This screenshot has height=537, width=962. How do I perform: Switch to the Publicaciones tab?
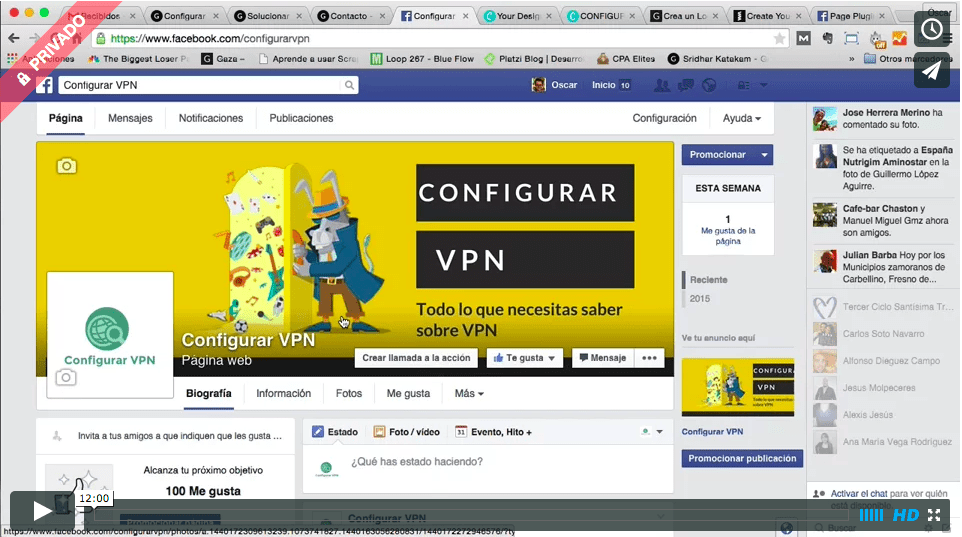point(301,118)
